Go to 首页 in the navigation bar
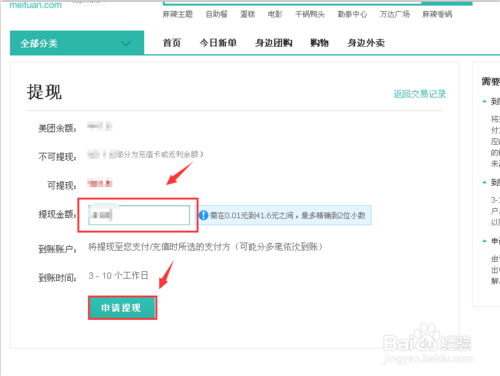This screenshot has height=376, width=500. coord(172,43)
